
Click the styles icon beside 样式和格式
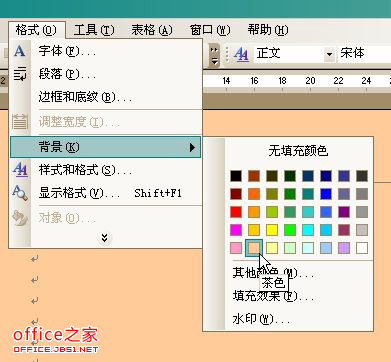pos(20,170)
